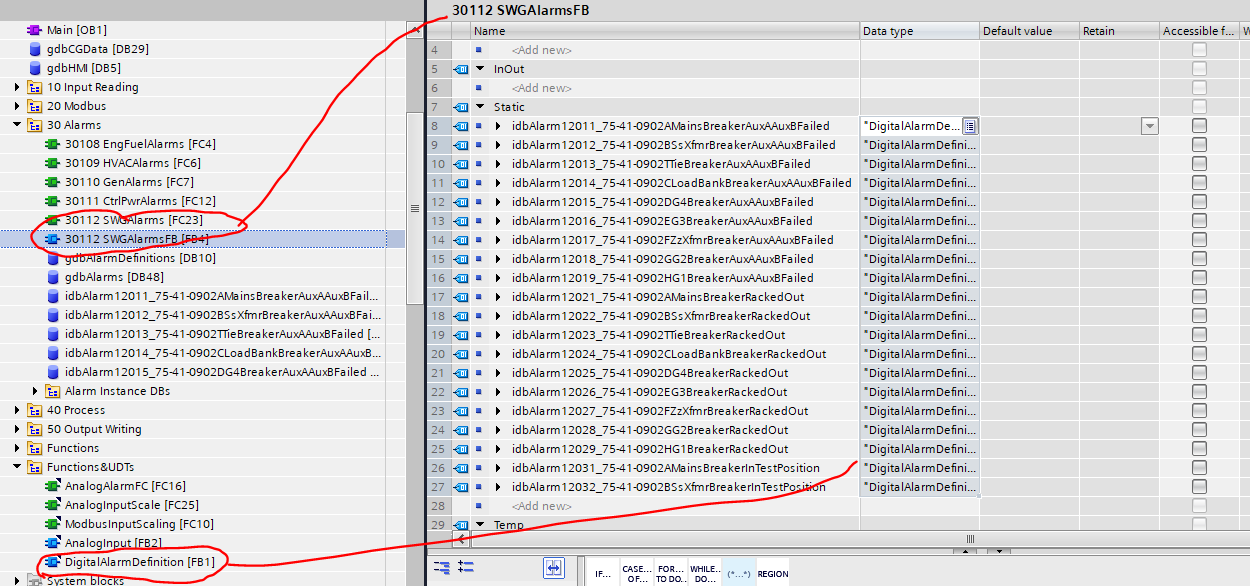Click the idbAlarm12013 instance DB icon in the tree
Screen dimensions: 1250x586
53,334
